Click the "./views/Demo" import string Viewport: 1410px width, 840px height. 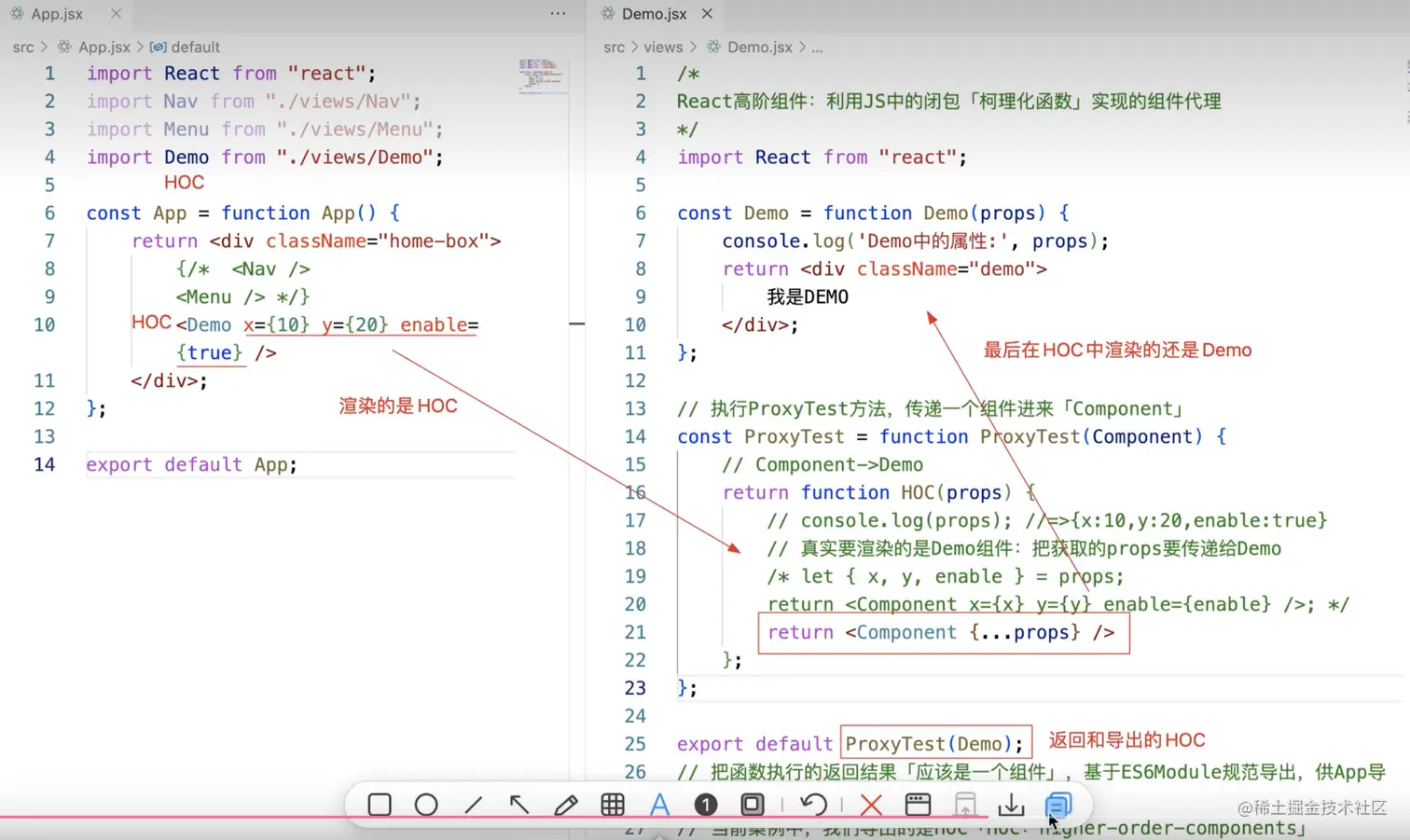(x=354, y=157)
